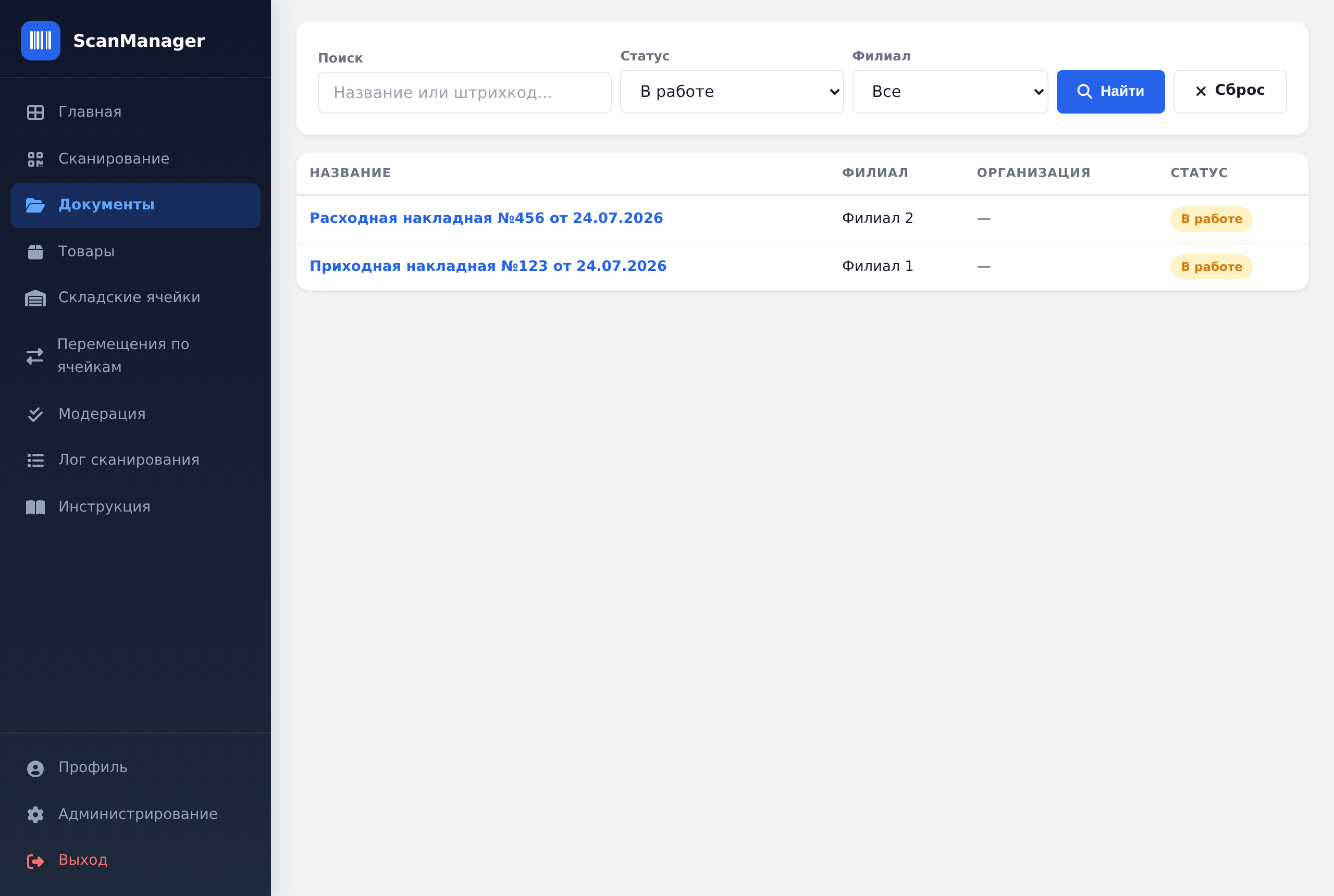Go to Главная in the sidebar
The image size is (1334, 896).
(135, 112)
